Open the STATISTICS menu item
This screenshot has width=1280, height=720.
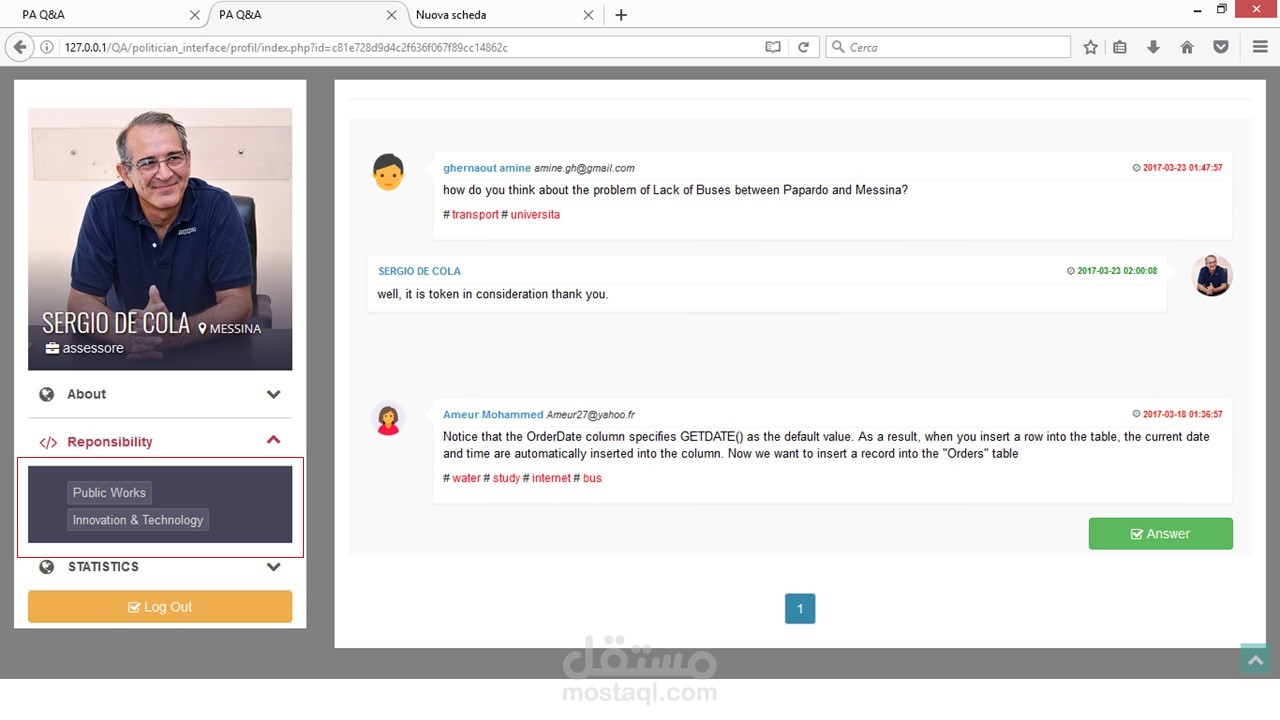pos(160,567)
